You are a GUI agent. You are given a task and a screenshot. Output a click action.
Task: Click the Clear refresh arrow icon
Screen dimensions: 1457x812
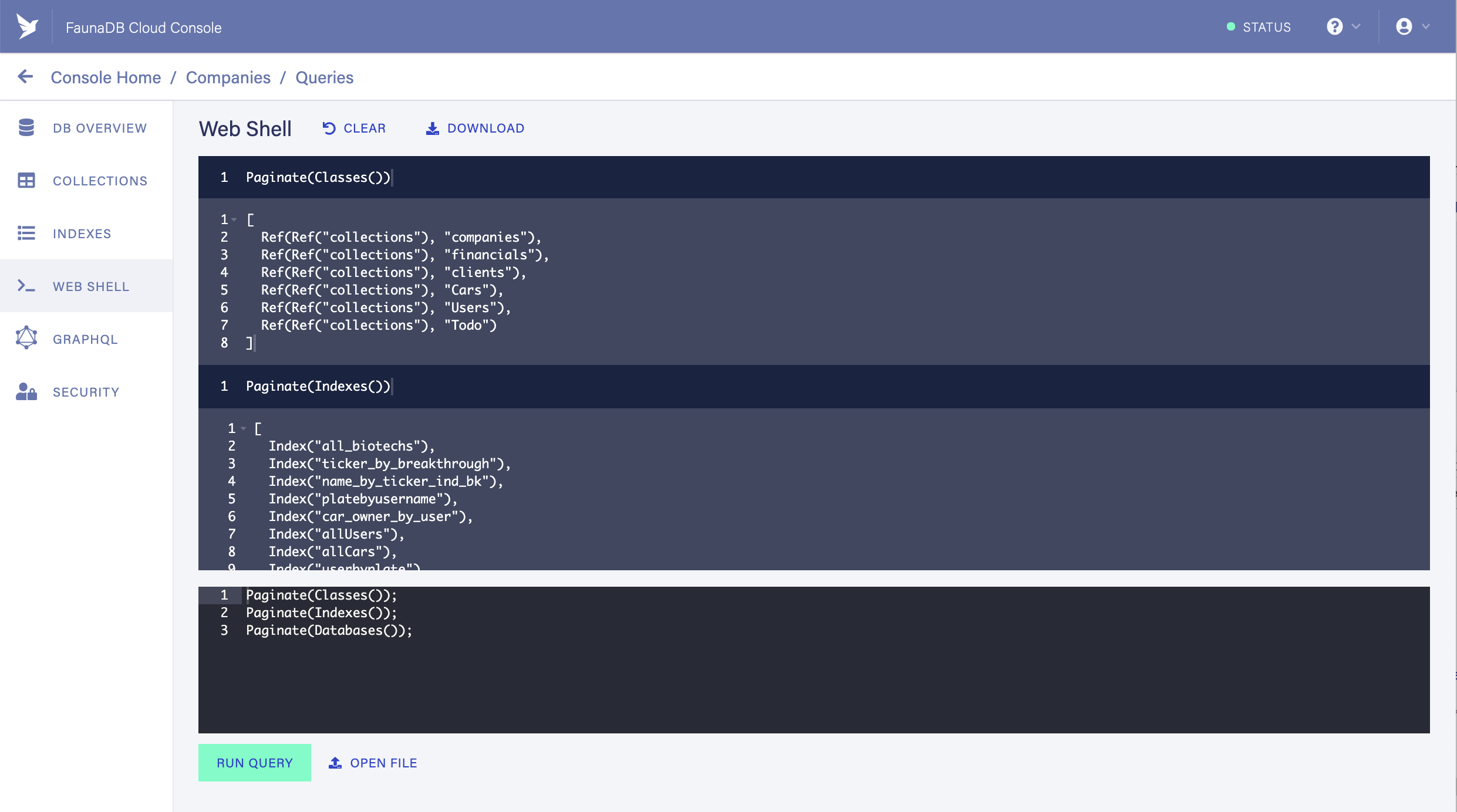click(329, 128)
